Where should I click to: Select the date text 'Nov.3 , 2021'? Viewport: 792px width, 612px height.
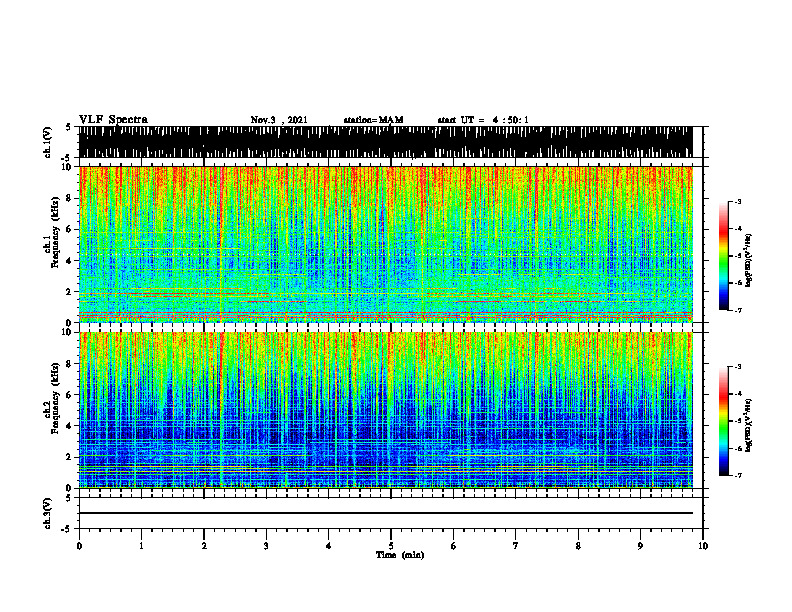279,120
